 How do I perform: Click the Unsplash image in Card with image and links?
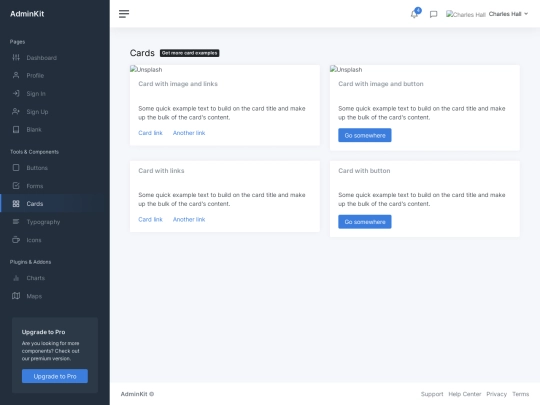pyautogui.click(x=146, y=70)
